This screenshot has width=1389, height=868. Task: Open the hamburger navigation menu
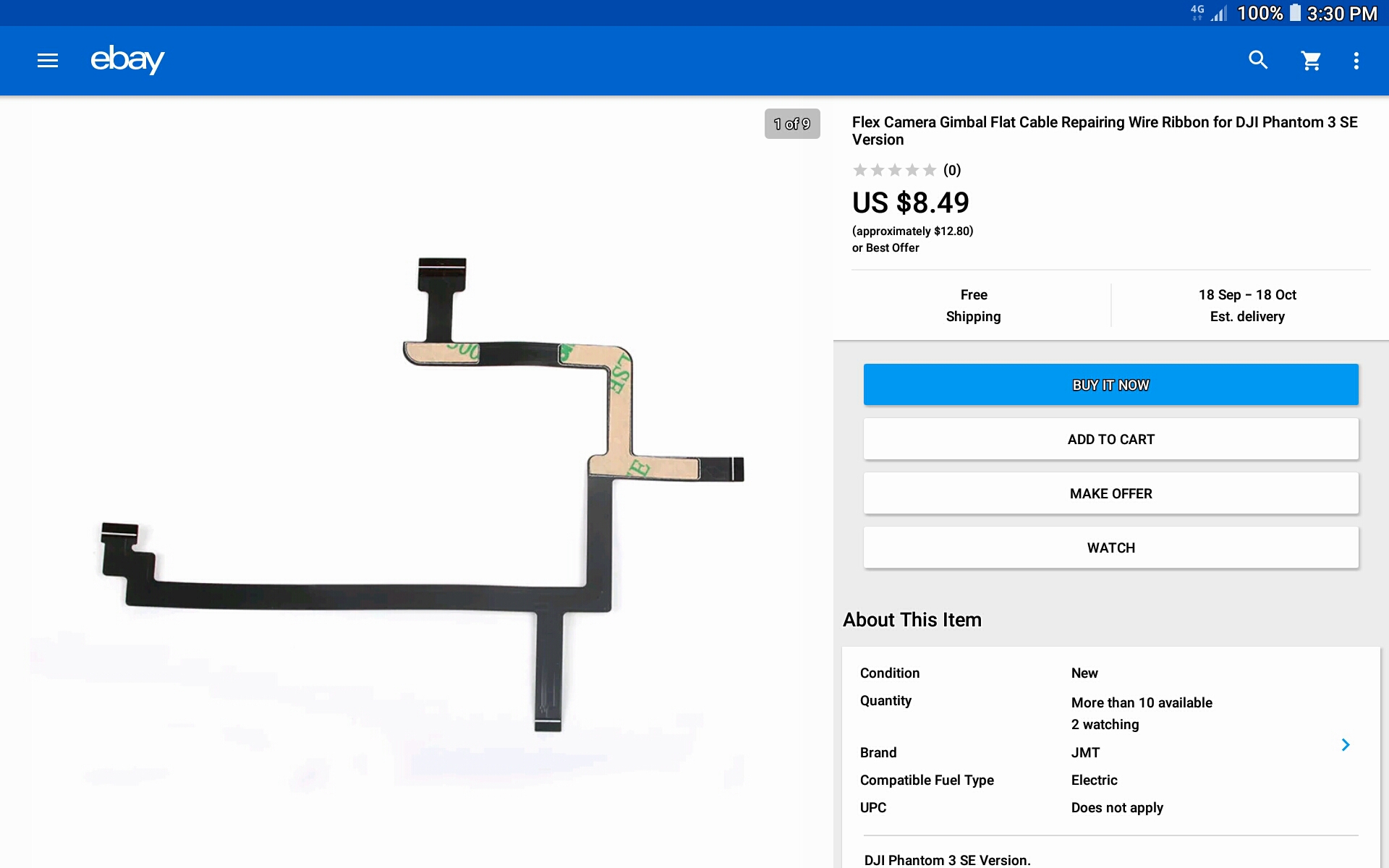point(48,61)
